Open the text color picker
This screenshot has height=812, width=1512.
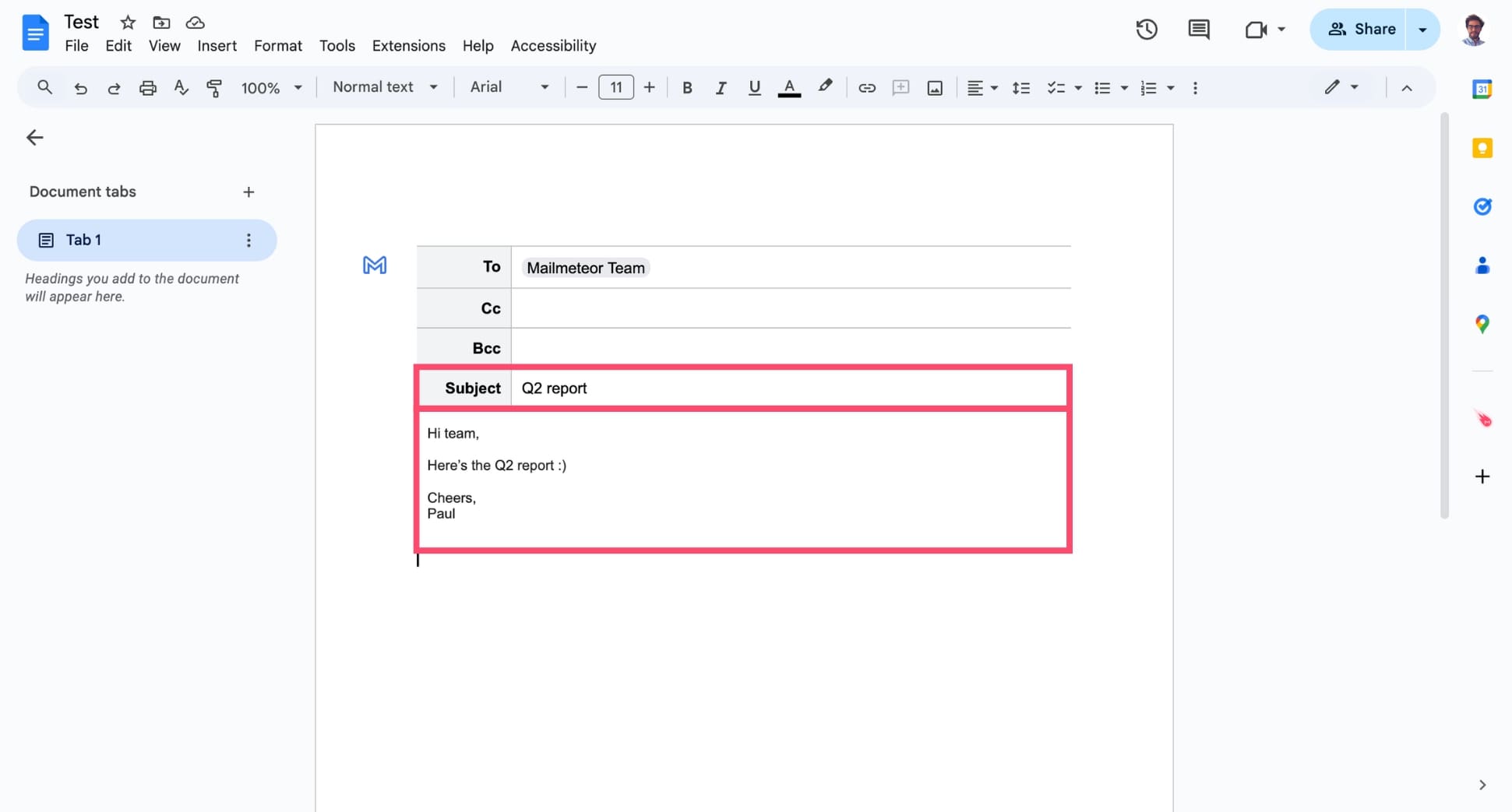pyautogui.click(x=789, y=87)
